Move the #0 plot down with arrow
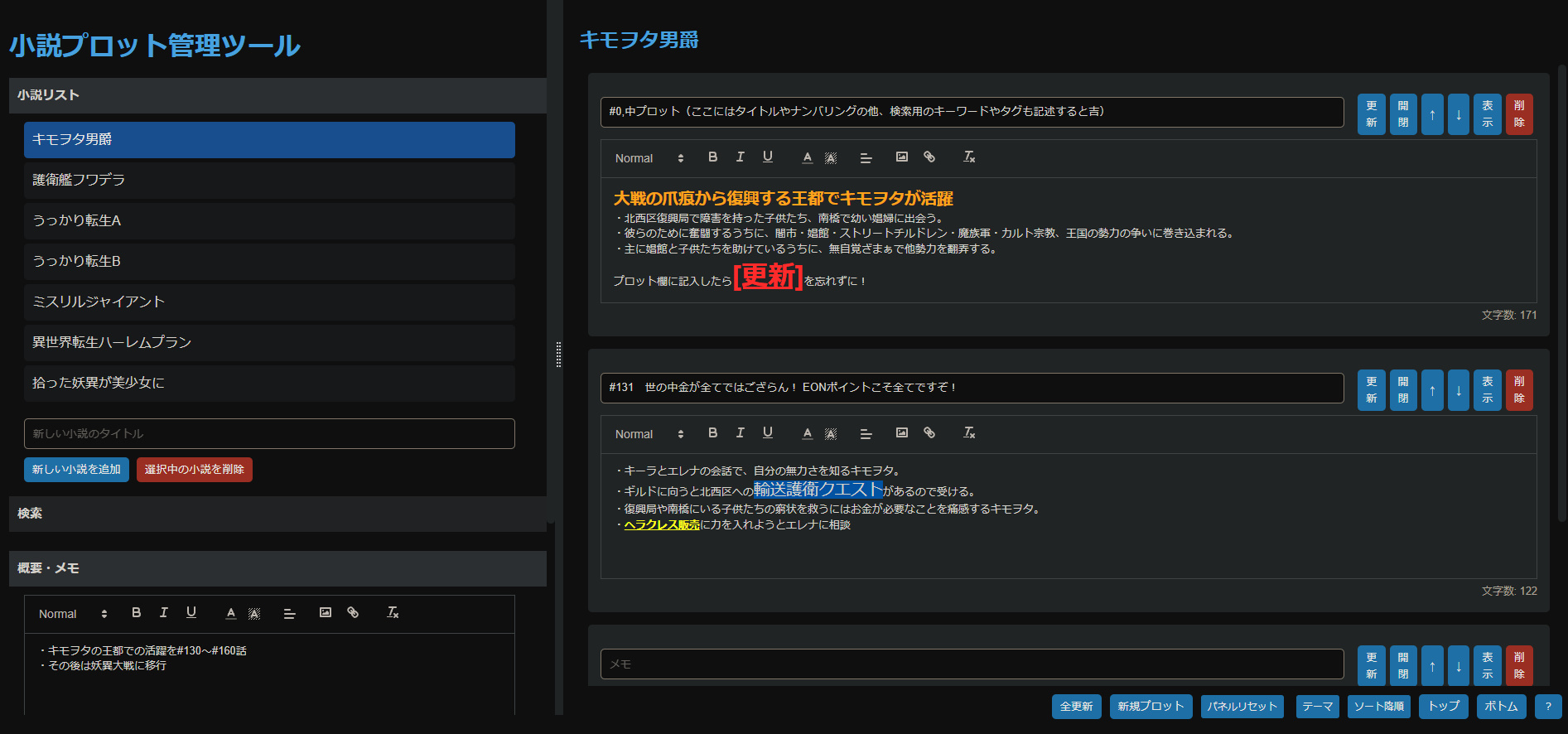The image size is (1568, 734). (x=1459, y=114)
